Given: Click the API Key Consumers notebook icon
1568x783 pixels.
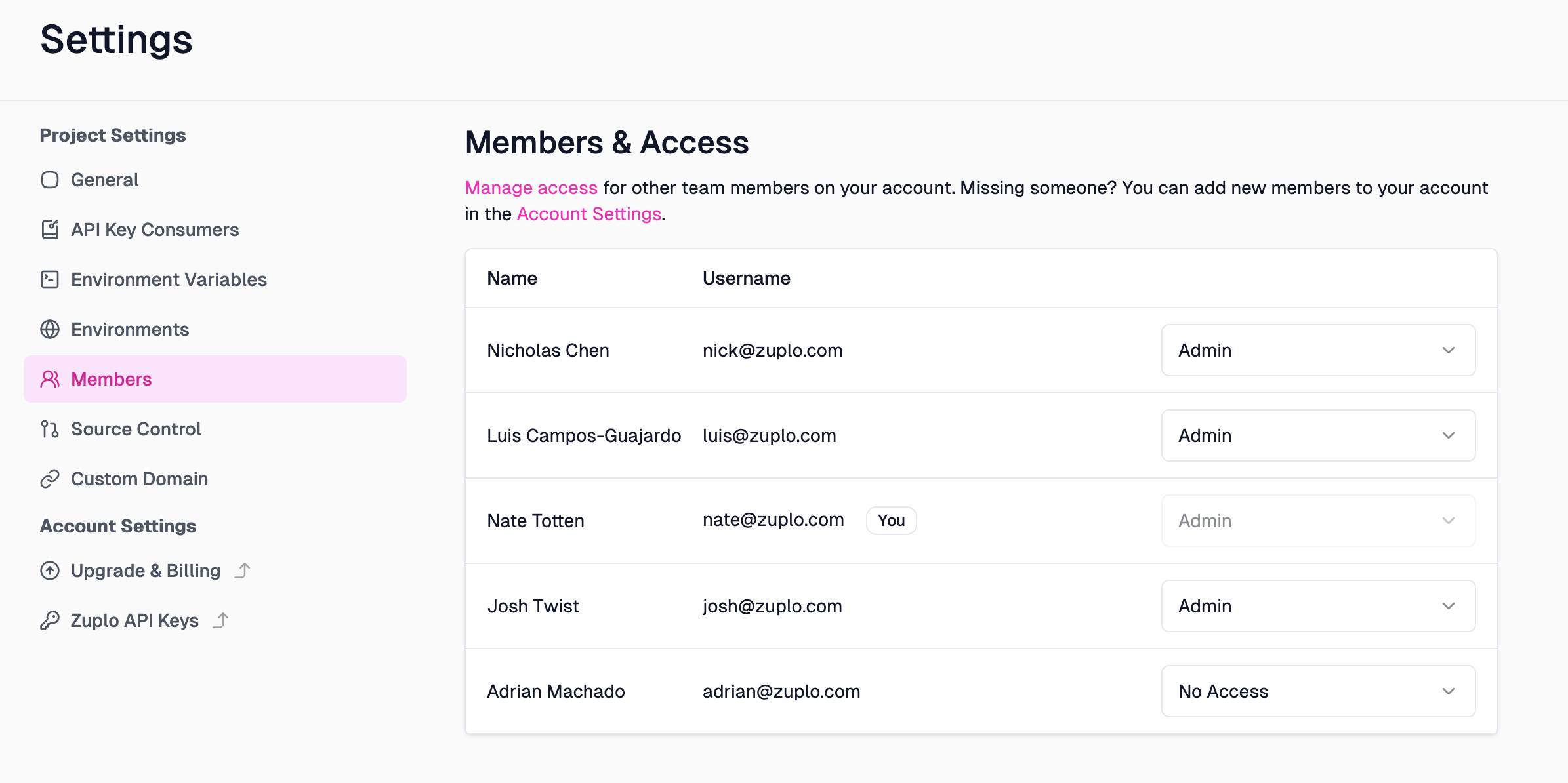Looking at the screenshot, I should [x=50, y=230].
